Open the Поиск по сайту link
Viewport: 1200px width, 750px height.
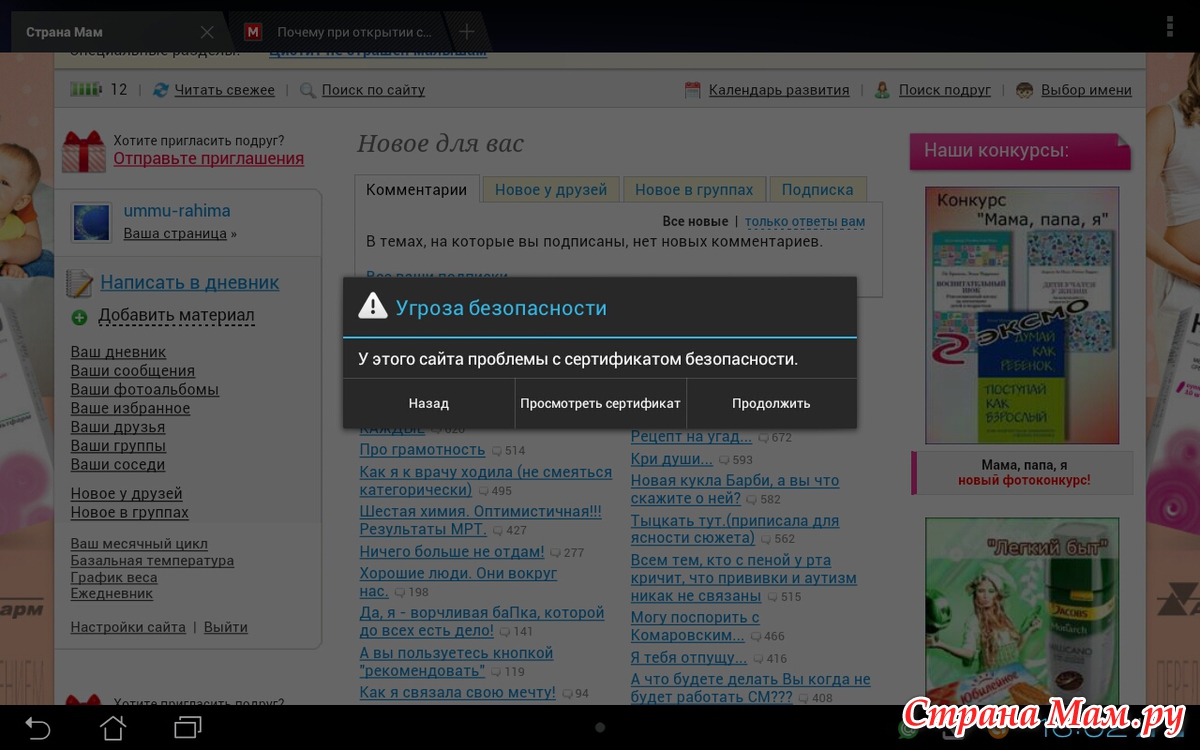(x=373, y=90)
